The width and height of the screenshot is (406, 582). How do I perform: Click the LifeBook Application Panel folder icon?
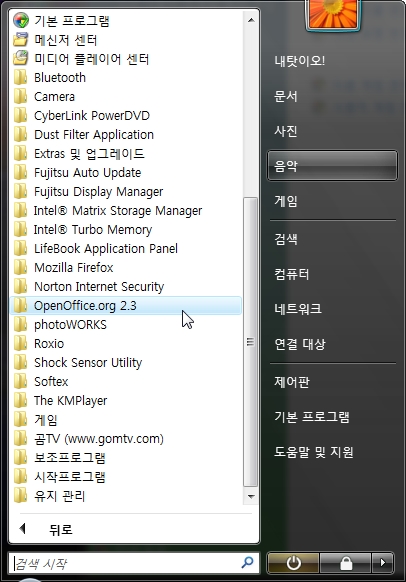point(21,248)
